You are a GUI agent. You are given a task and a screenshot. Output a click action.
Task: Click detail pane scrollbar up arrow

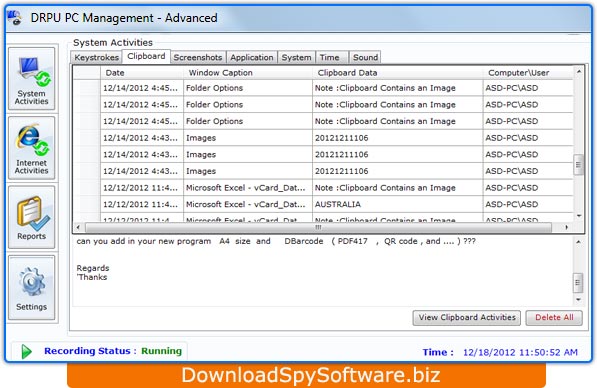578,242
